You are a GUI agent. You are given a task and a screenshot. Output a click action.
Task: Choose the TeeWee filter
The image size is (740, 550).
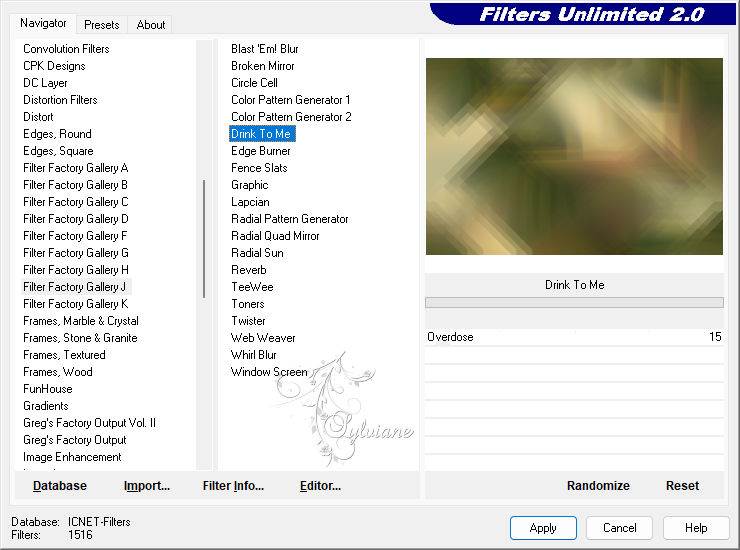(x=252, y=287)
